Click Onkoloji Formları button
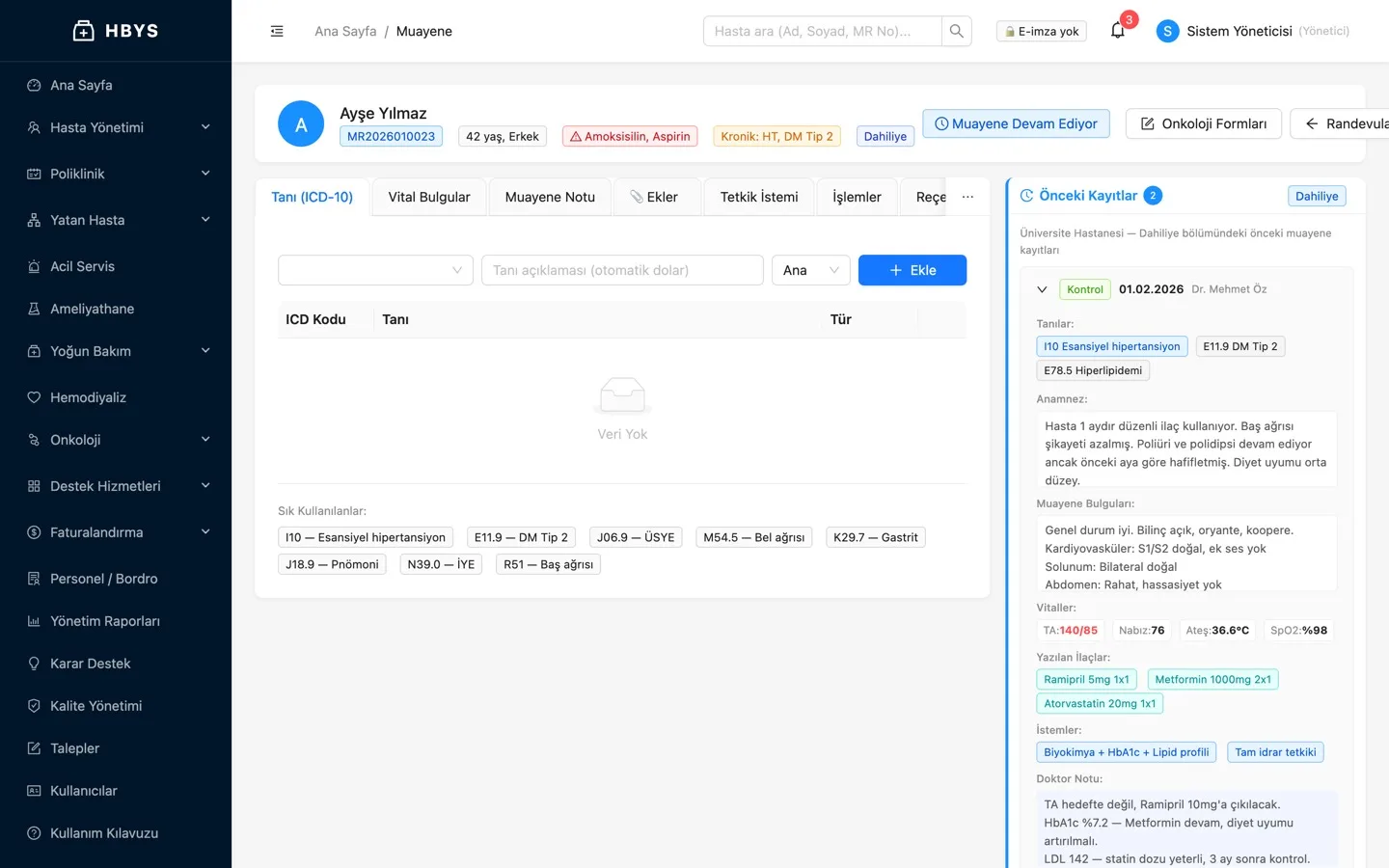The image size is (1389, 868). pos(1204,123)
